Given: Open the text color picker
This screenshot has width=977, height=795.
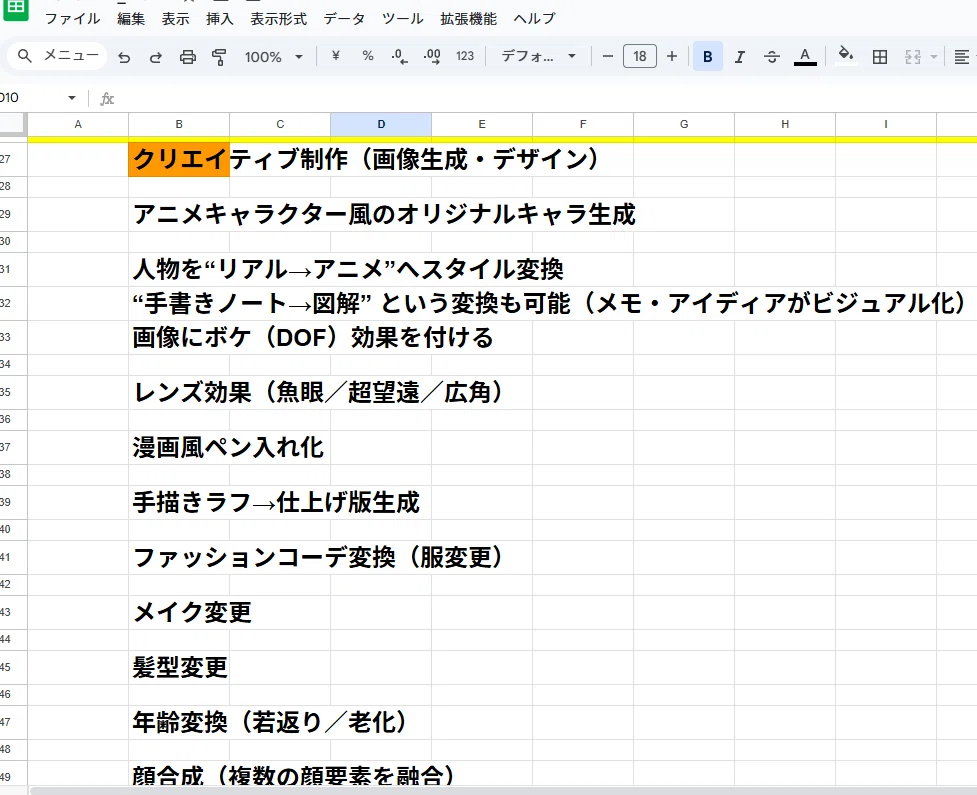Looking at the screenshot, I should pyautogui.click(x=805, y=57).
